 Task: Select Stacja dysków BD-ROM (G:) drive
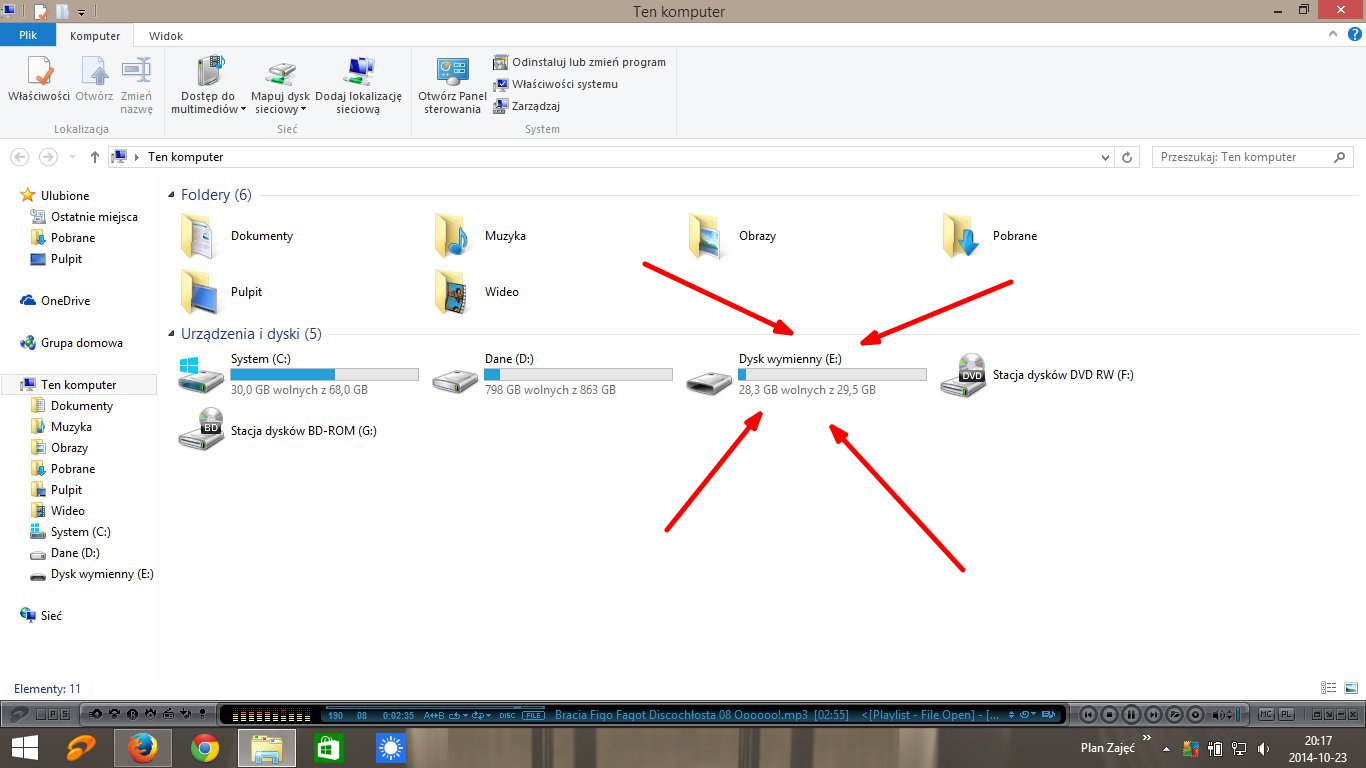[x=201, y=431]
